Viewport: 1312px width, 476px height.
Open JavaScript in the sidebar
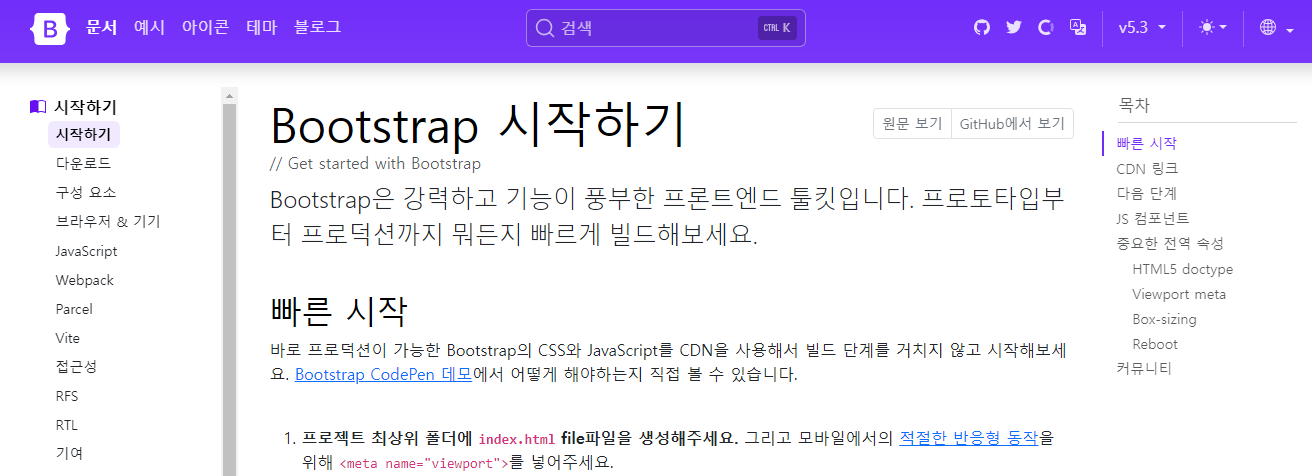86,251
